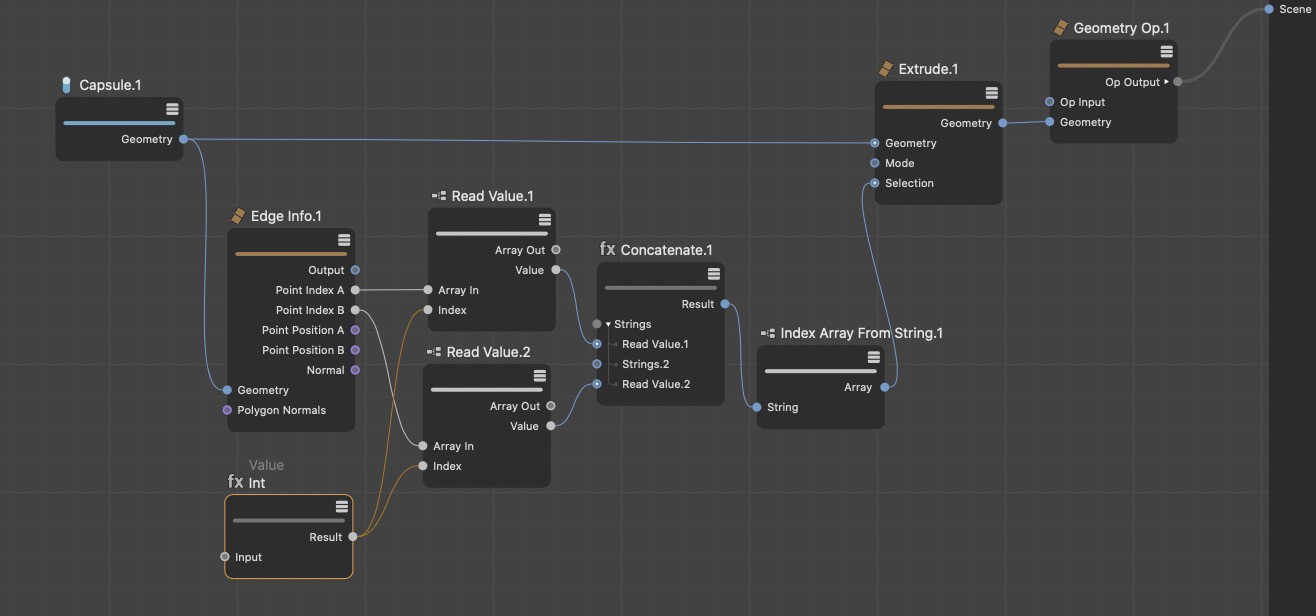Click the Geometry Op.1 color bar
This screenshot has height=616, width=1316.
(x=1113, y=66)
